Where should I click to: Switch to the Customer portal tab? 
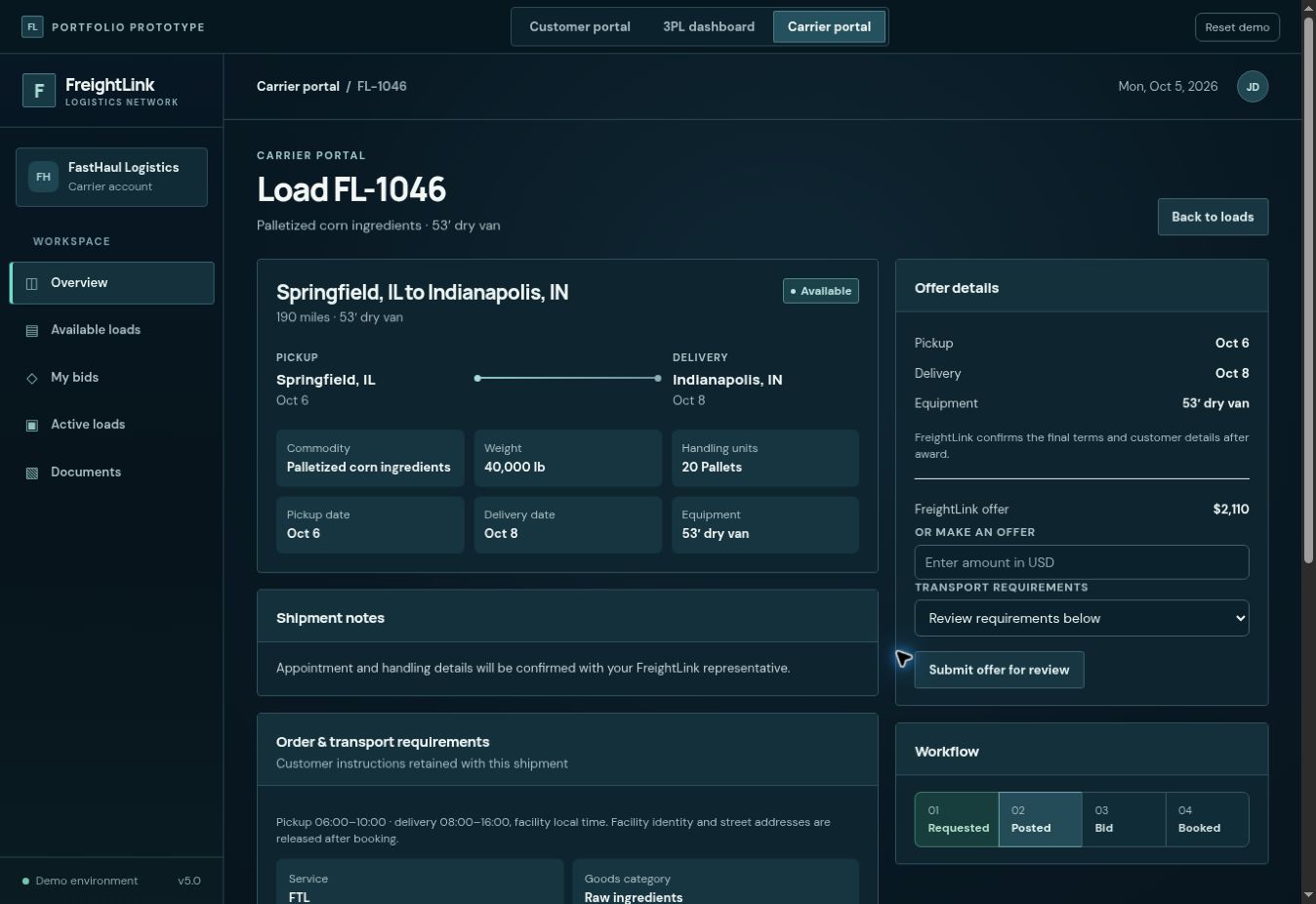[x=580, y=27]
